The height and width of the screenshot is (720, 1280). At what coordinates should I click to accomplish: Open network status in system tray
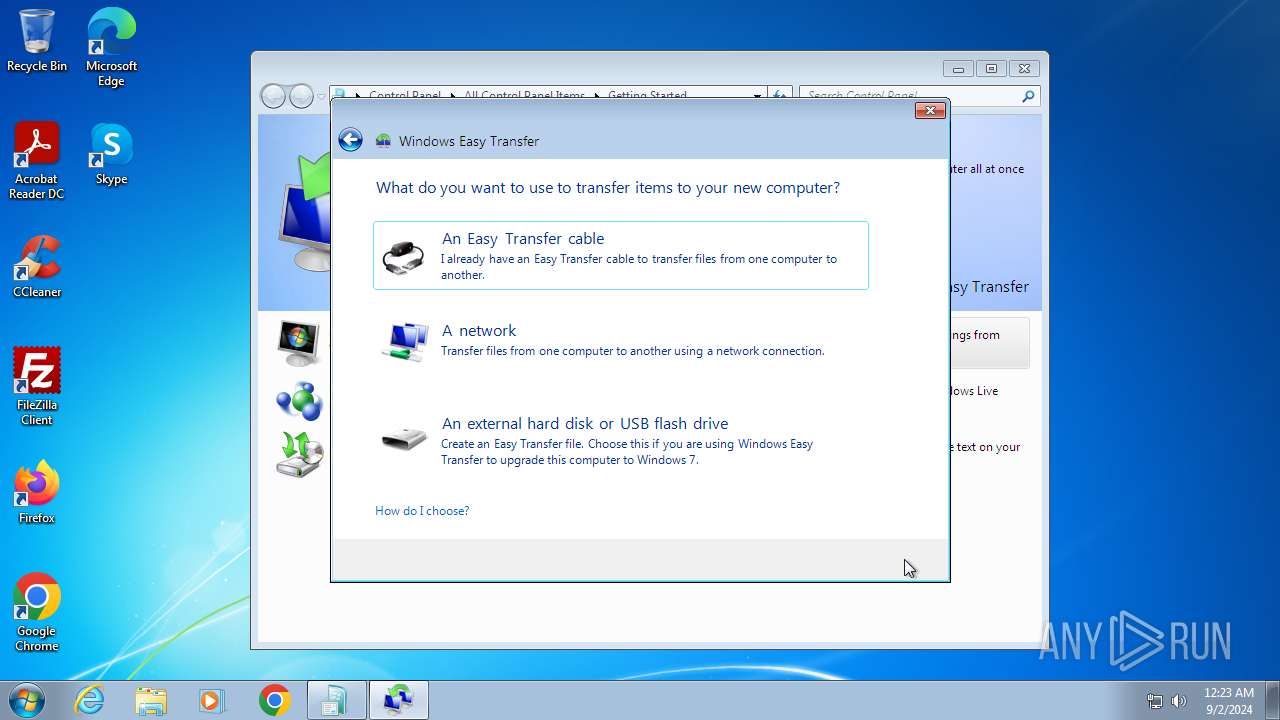tap(1155, 701)
